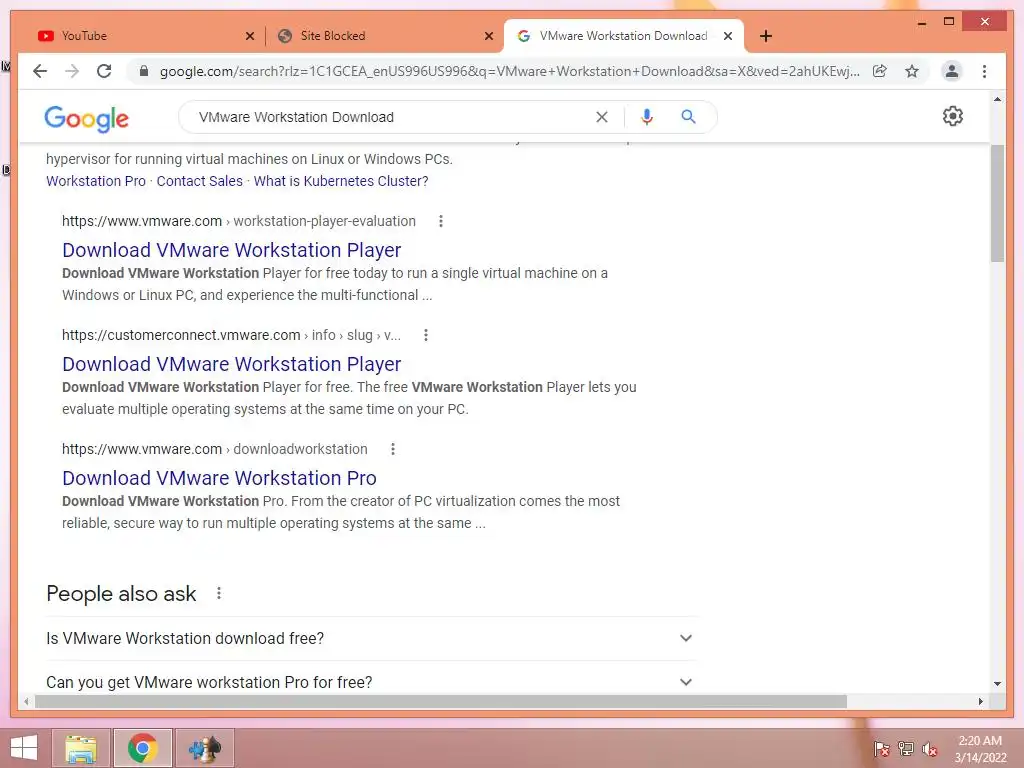The image size is (1024, 768).
Task: Start voice search with the microphone icon
Action: click(x=647, y=117)
